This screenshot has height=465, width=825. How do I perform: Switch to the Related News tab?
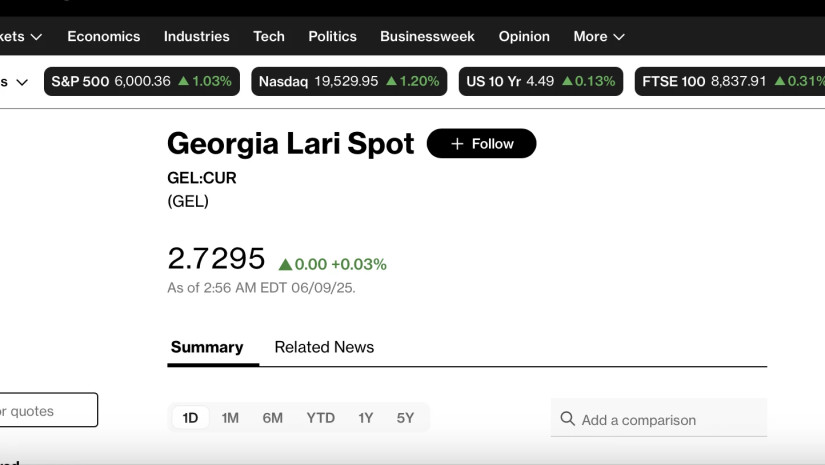[x=324, y=347]
